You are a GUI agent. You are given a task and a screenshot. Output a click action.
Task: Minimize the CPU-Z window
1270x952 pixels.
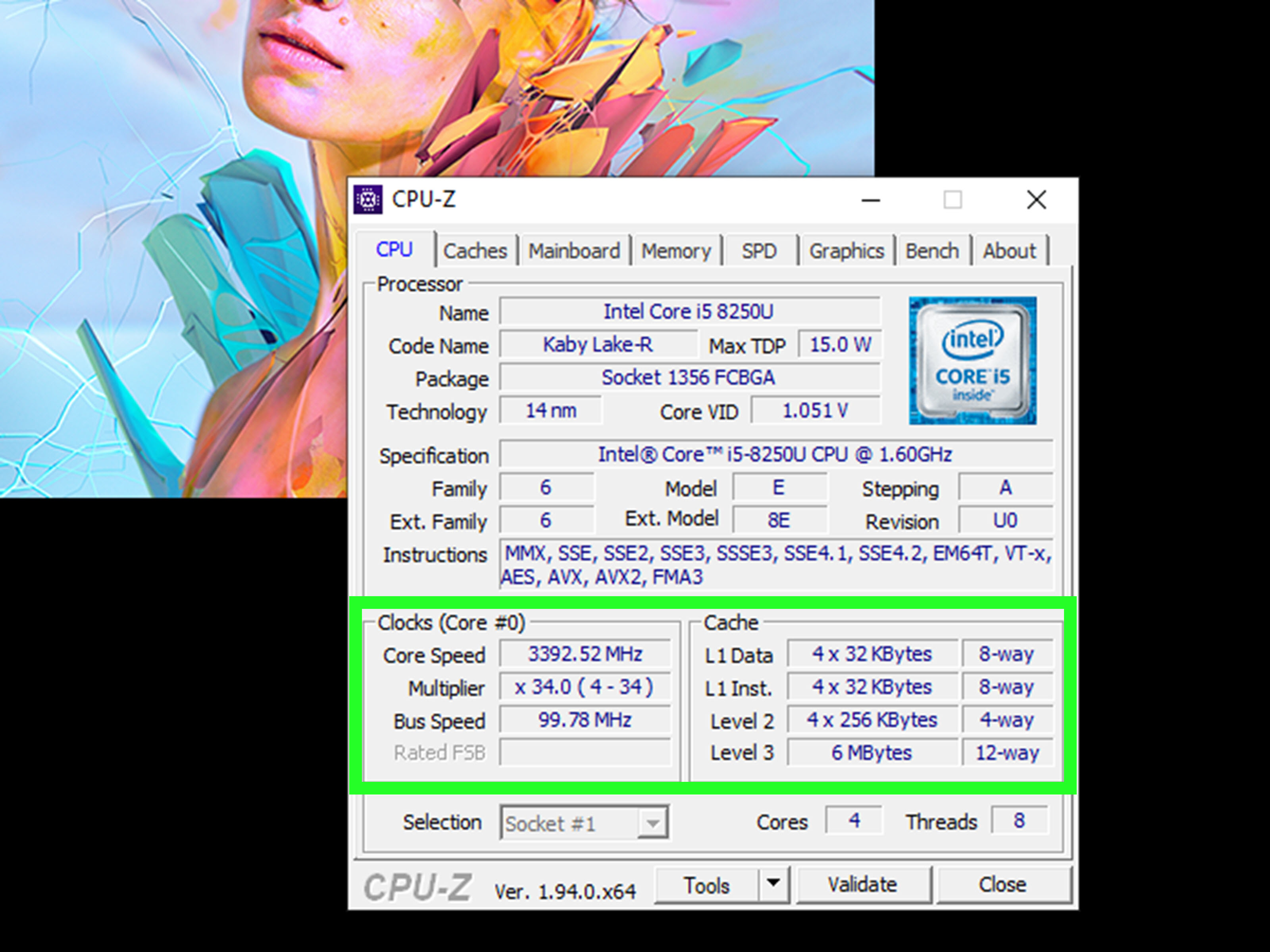(x=870, y=200)
